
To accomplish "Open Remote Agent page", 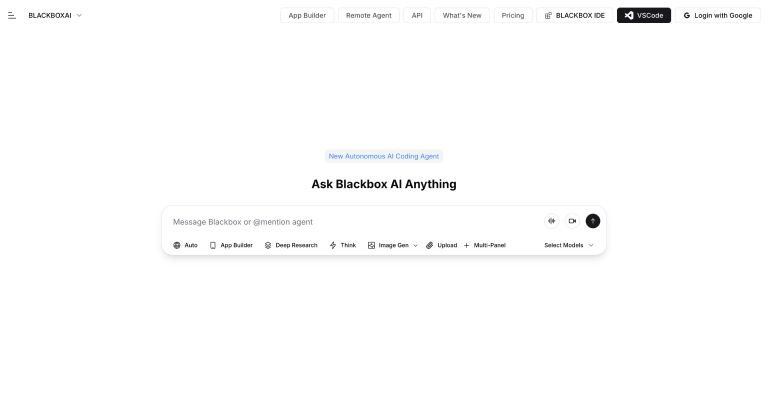I will [x=369, y=16].
